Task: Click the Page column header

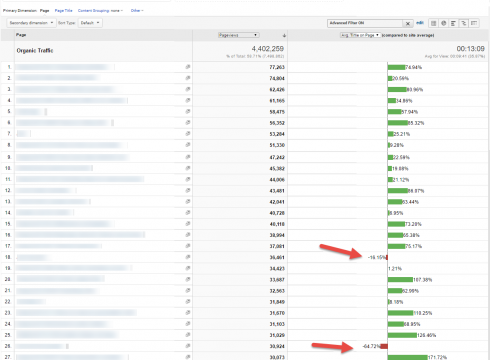Action: [x=21, y=35]
